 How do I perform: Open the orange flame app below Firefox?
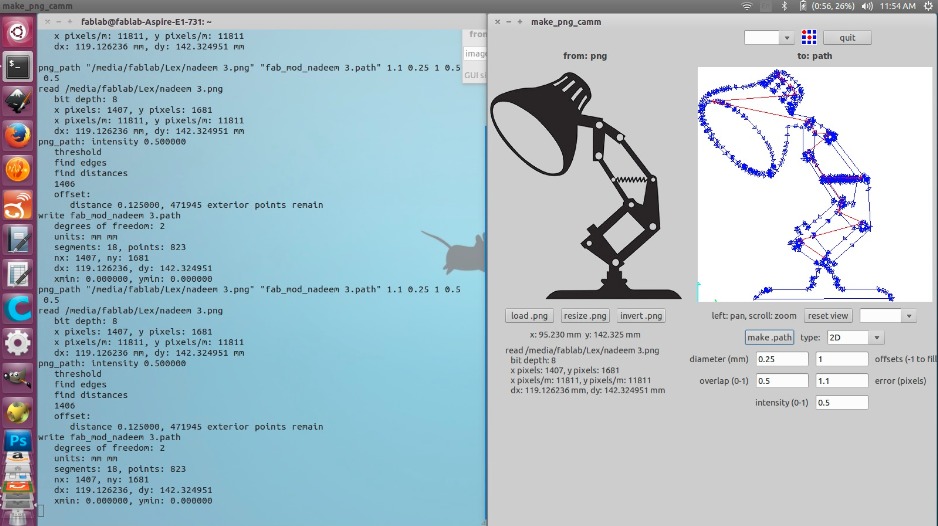(x=17, y=170)
